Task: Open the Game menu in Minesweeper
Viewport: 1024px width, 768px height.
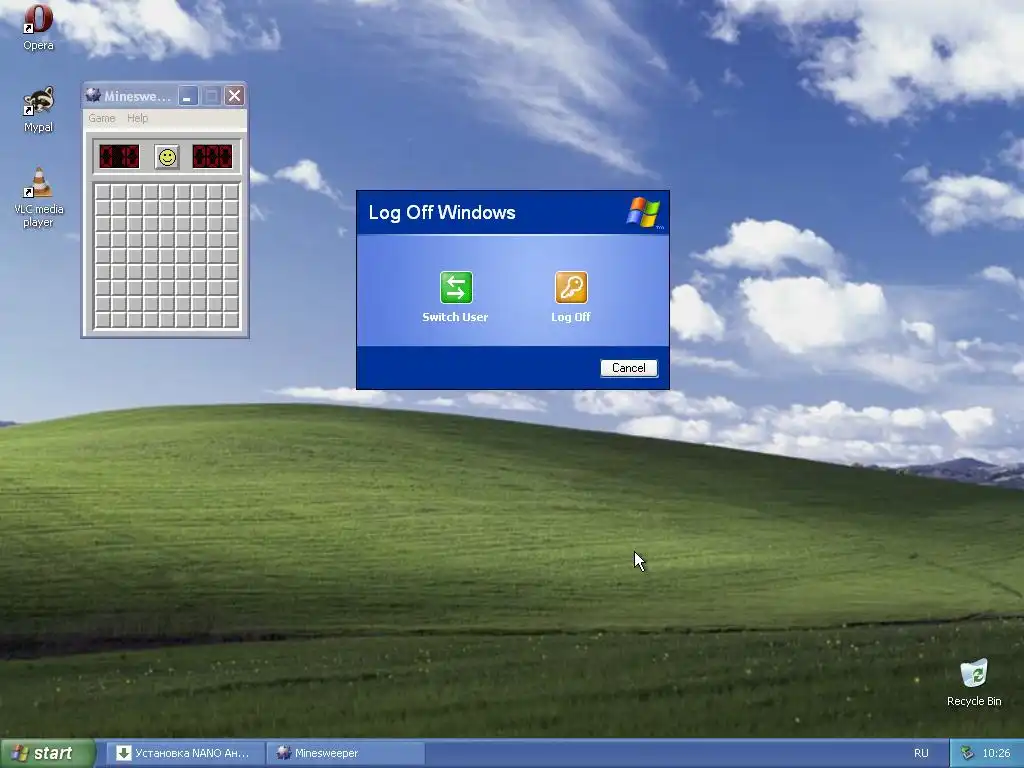Action: pos(102,118)
